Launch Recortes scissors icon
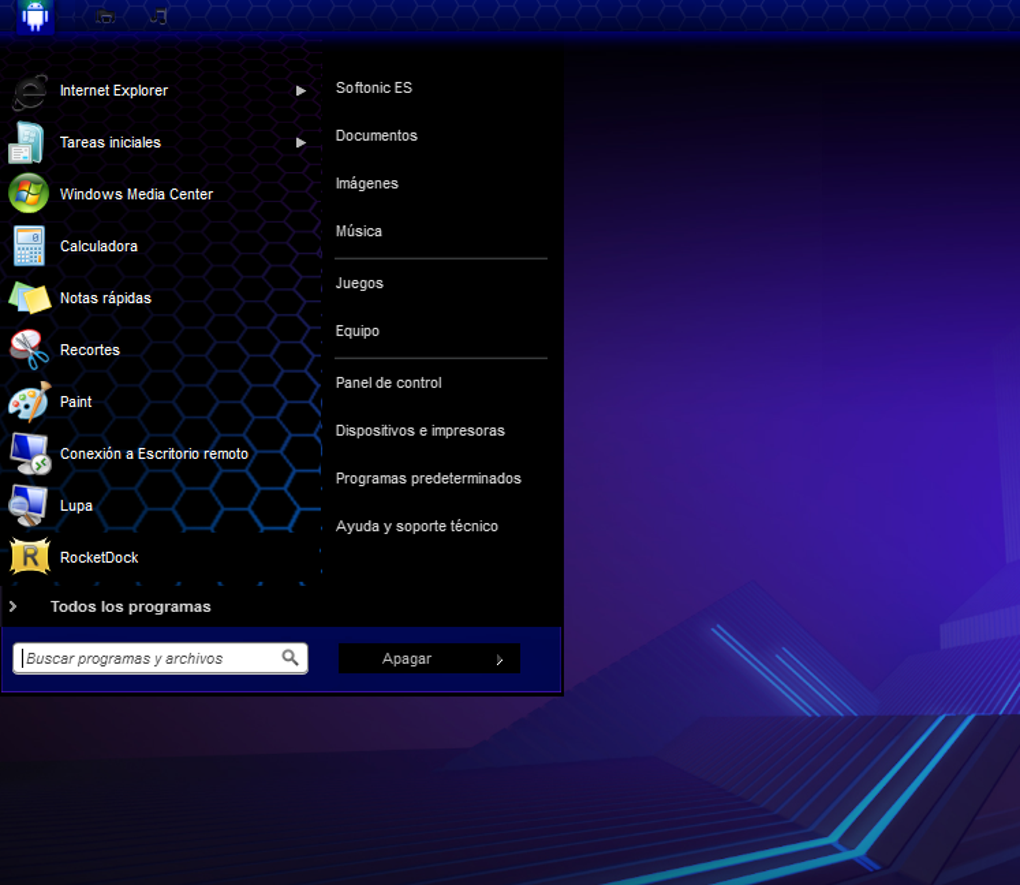 pyautogui.click(x=29, y=349)
